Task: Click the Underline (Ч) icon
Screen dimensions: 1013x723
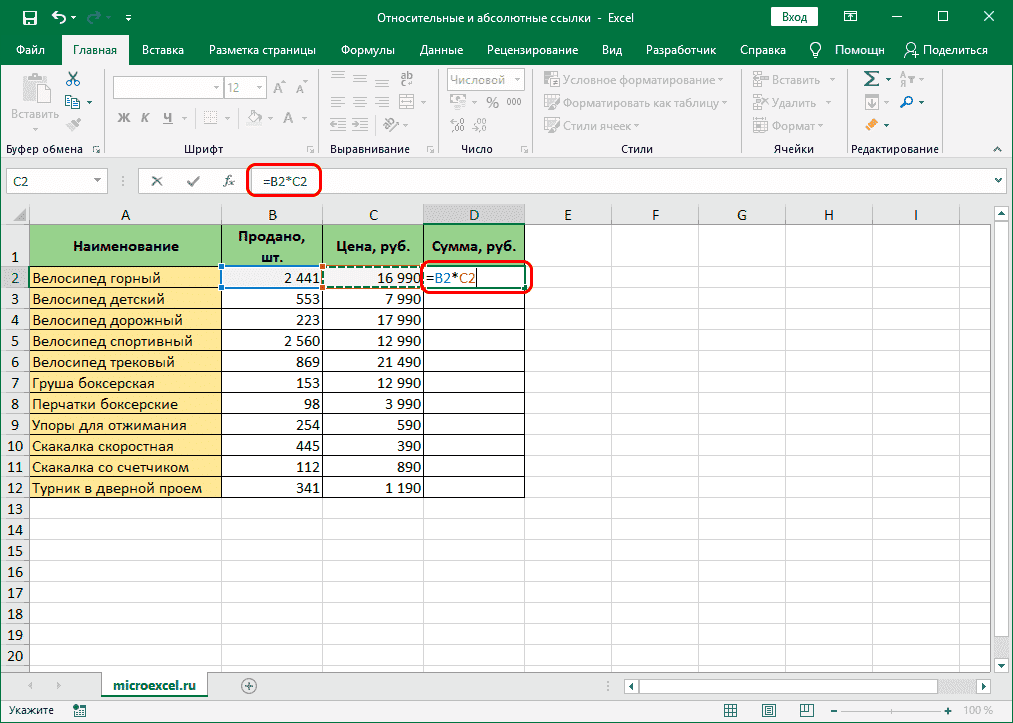Action: click(x=169, y=118)
